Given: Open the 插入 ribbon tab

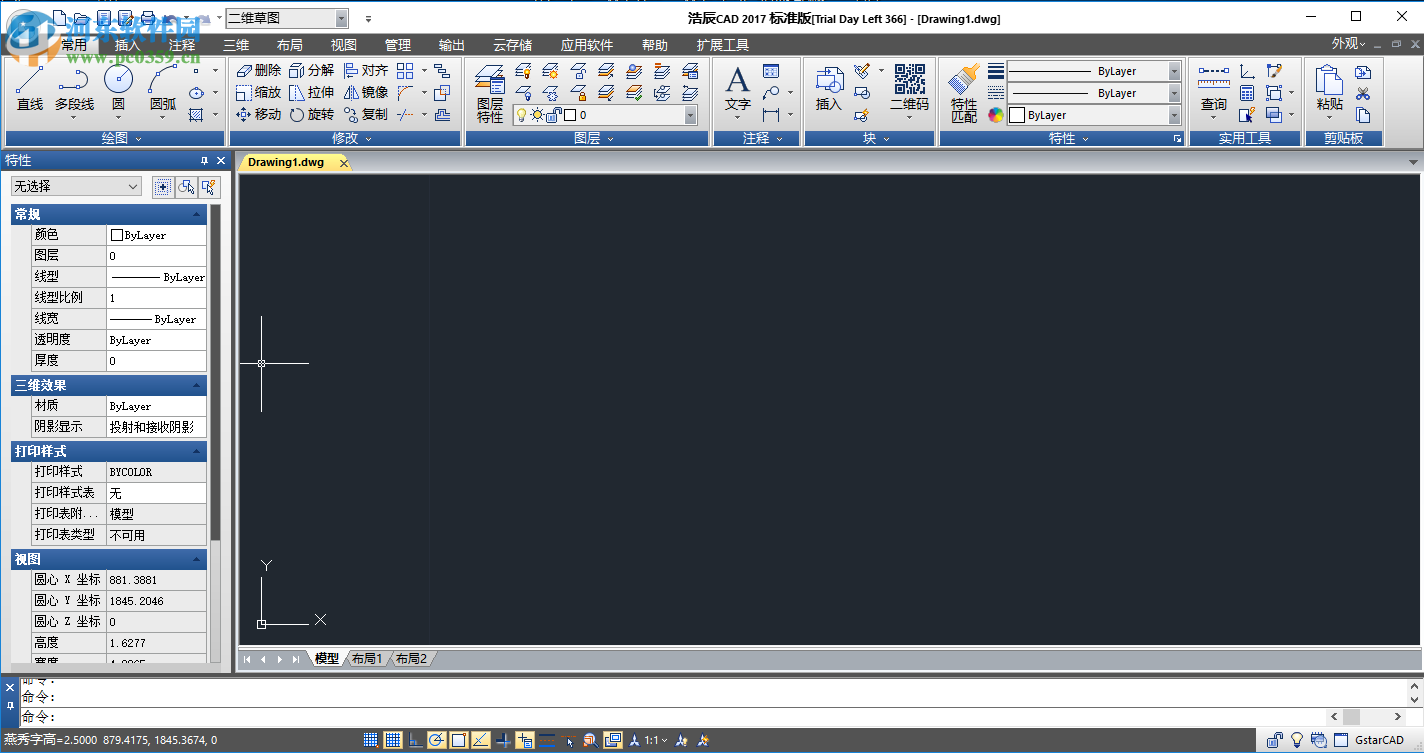Looking at the screenshot, I should point(128,45).
